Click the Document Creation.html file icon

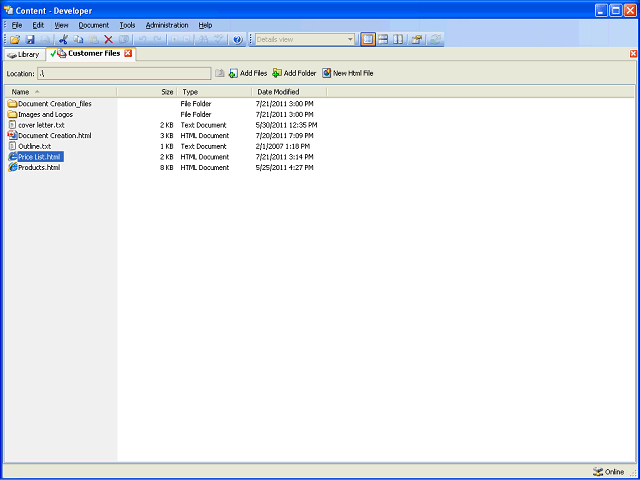click(x=12, y=136)
